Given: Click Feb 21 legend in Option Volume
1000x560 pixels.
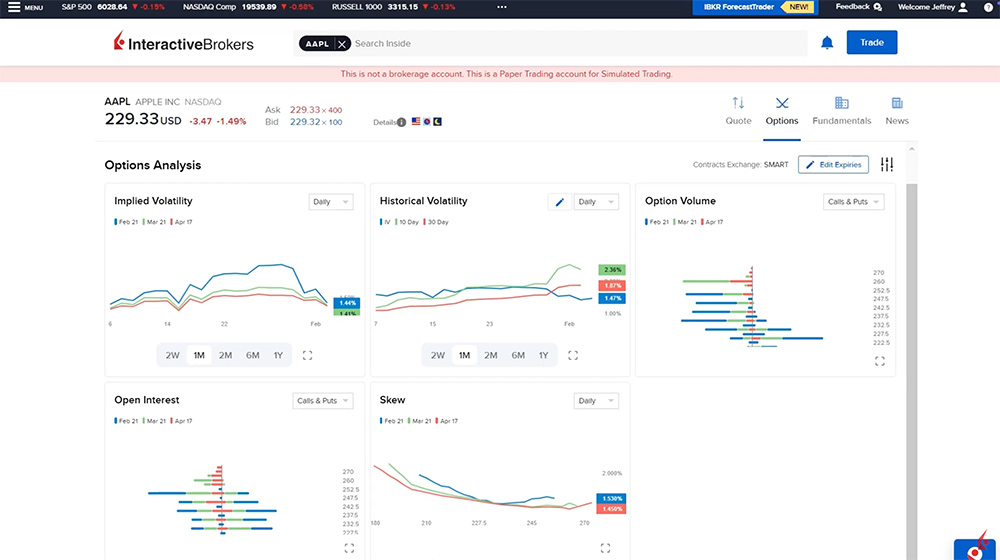Looking at the screenshot, I should (x=657, y=222).
